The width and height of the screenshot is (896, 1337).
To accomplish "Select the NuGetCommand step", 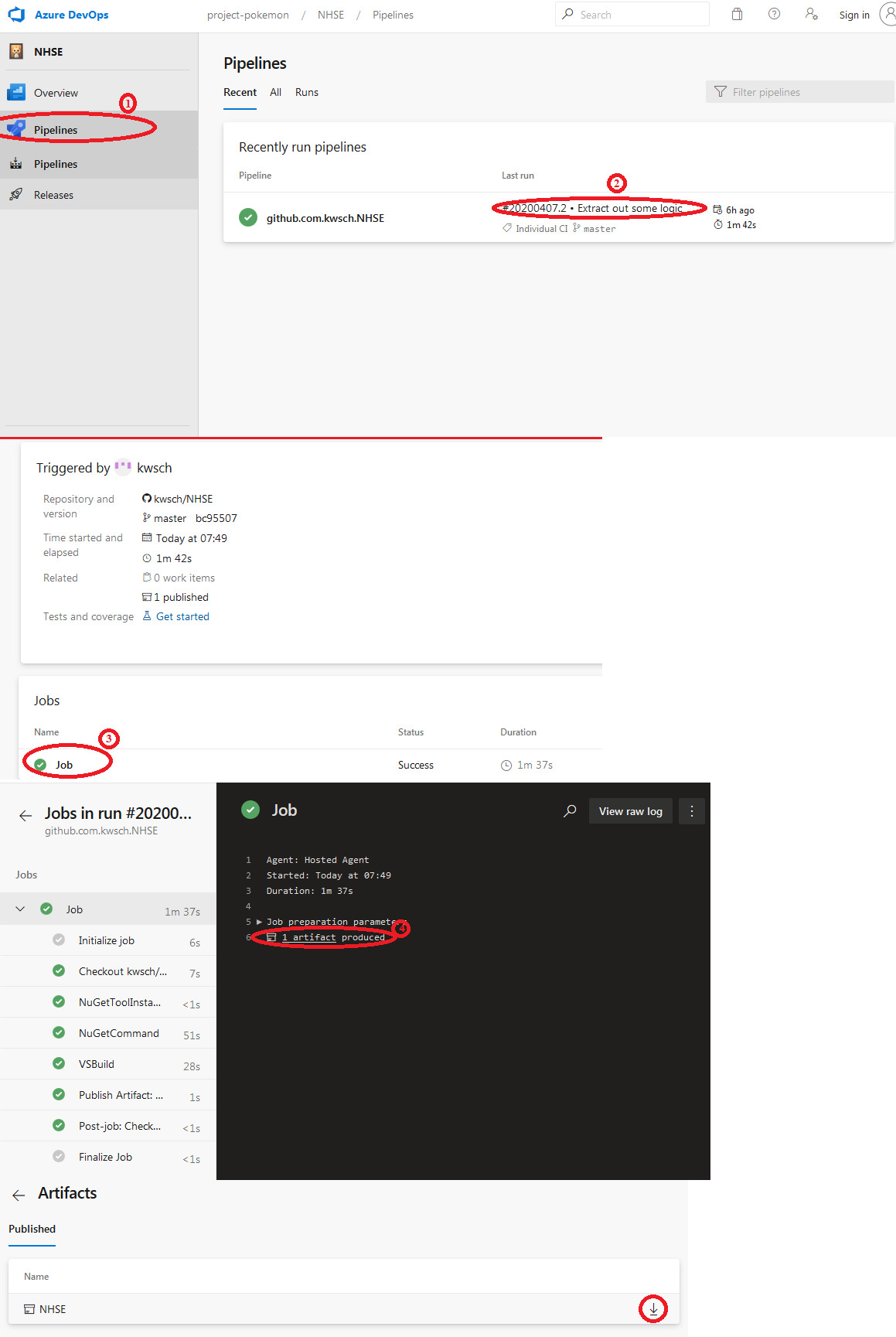I will click(107, 1033).
